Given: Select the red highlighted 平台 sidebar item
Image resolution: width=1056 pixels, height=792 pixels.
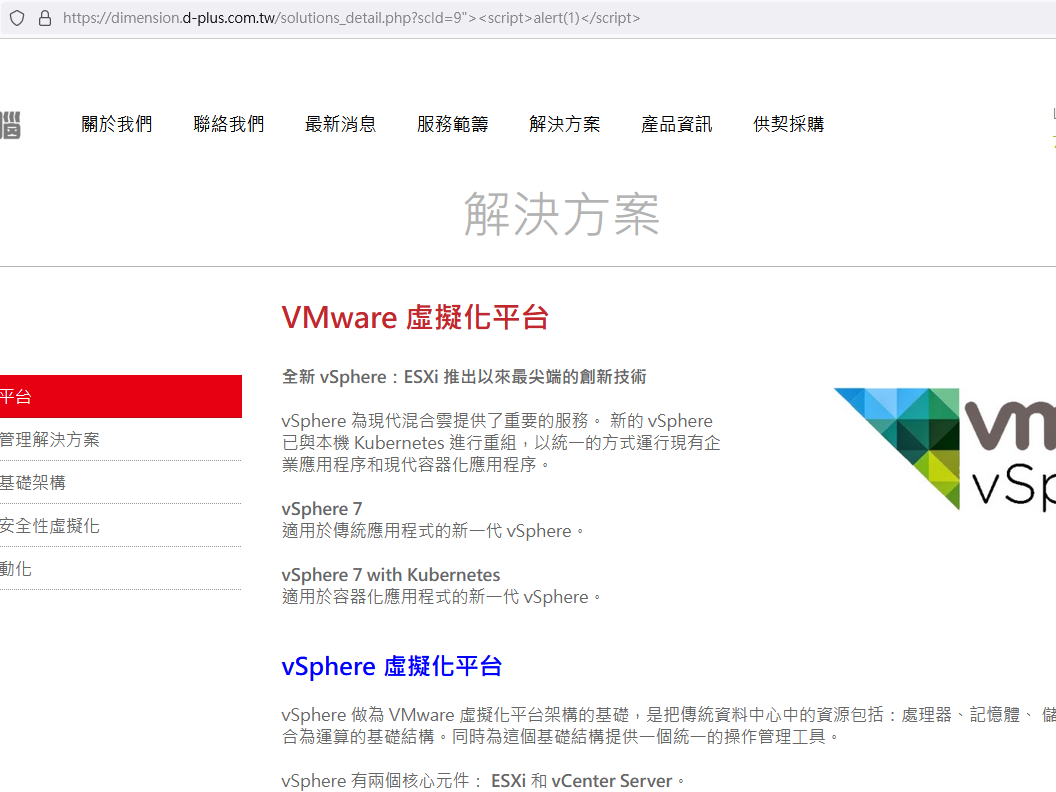Looking at the screenshot, I should pyautogui.click(x=121, y=397).
